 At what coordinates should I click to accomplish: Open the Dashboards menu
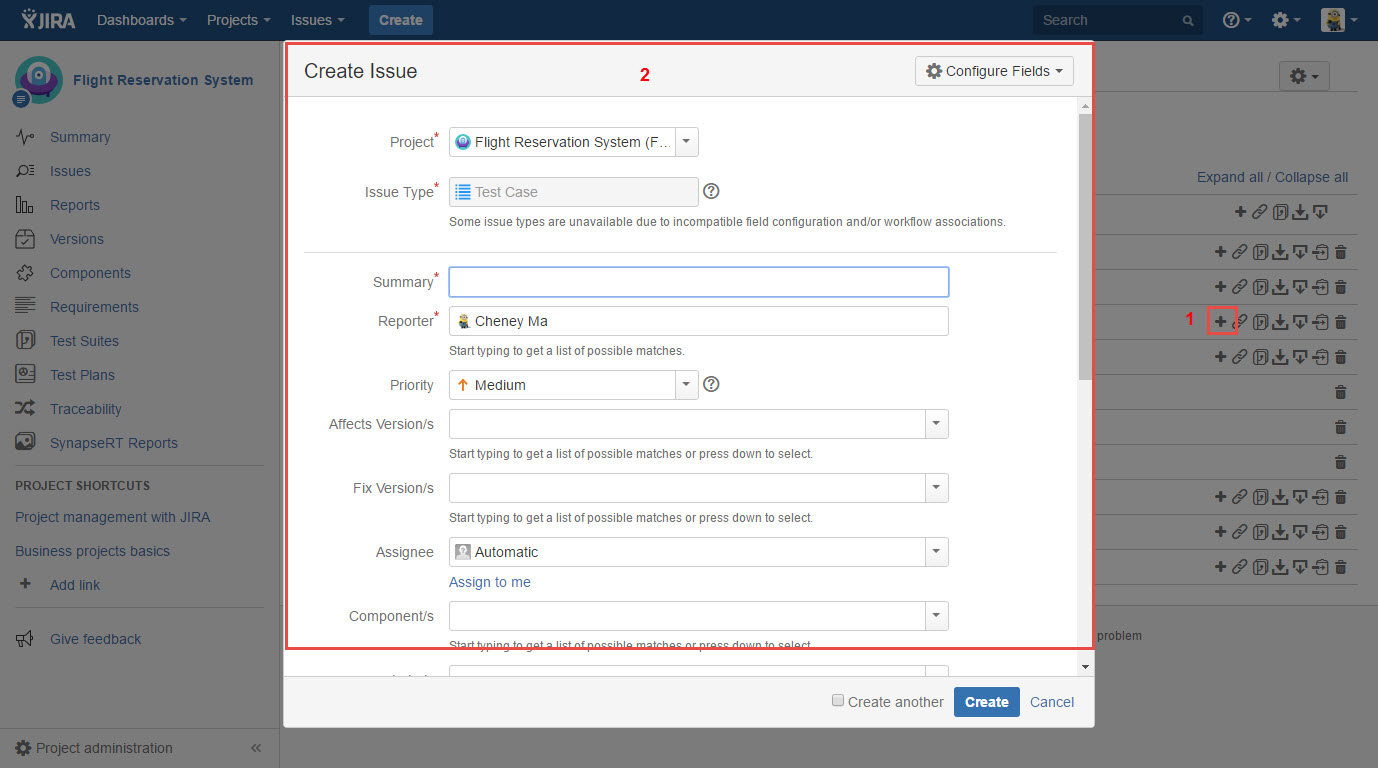141,20
